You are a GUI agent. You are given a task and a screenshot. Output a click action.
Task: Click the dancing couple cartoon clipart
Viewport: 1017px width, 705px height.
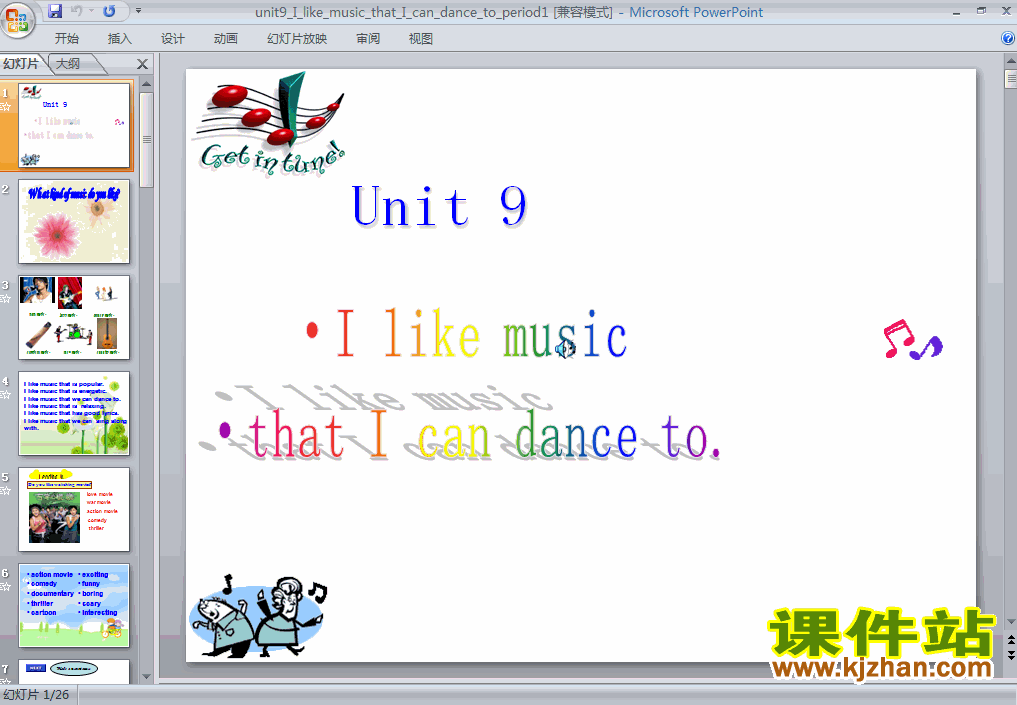coord(258,617)
